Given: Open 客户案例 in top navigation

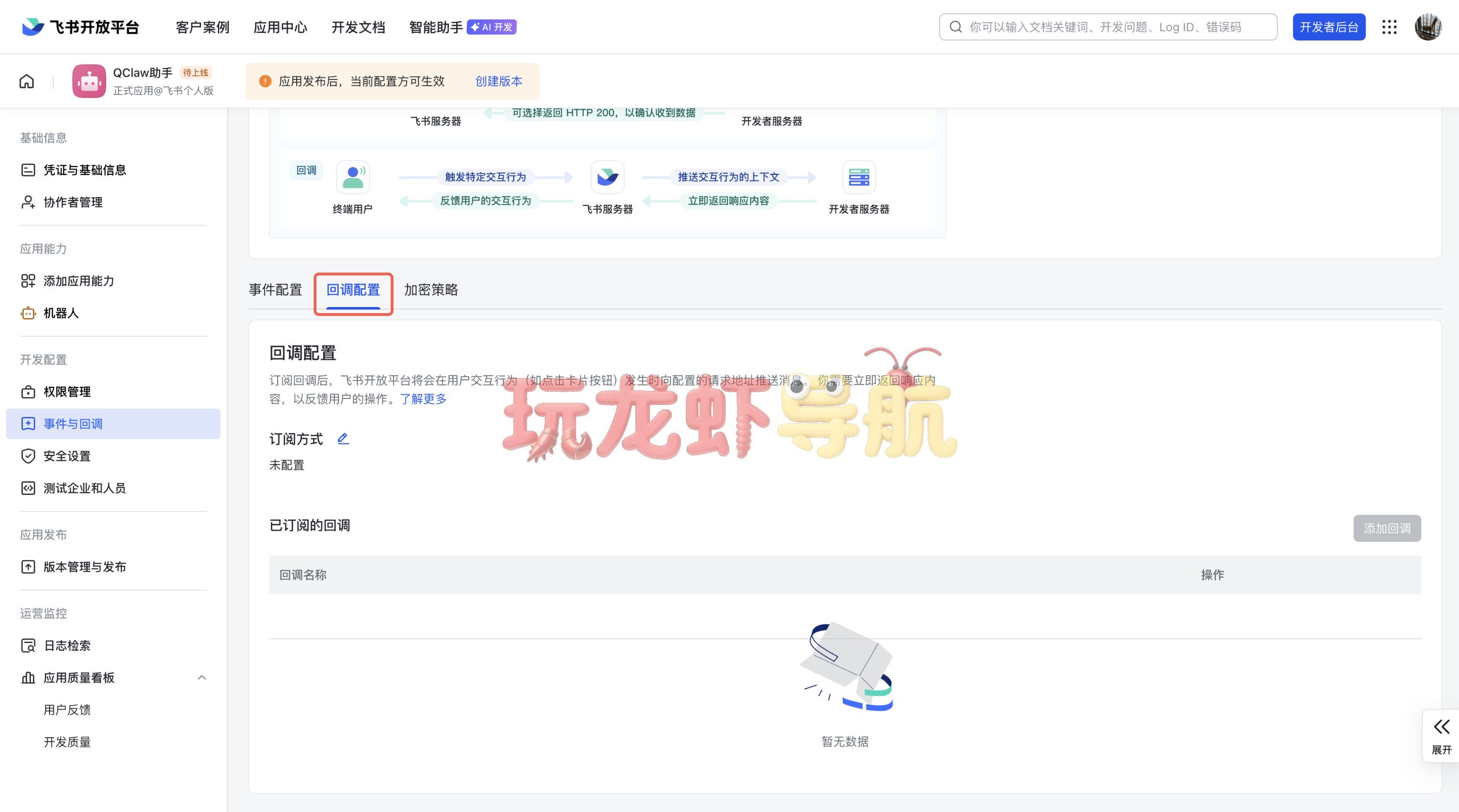Looking at the screenshot, I should 202,27.
